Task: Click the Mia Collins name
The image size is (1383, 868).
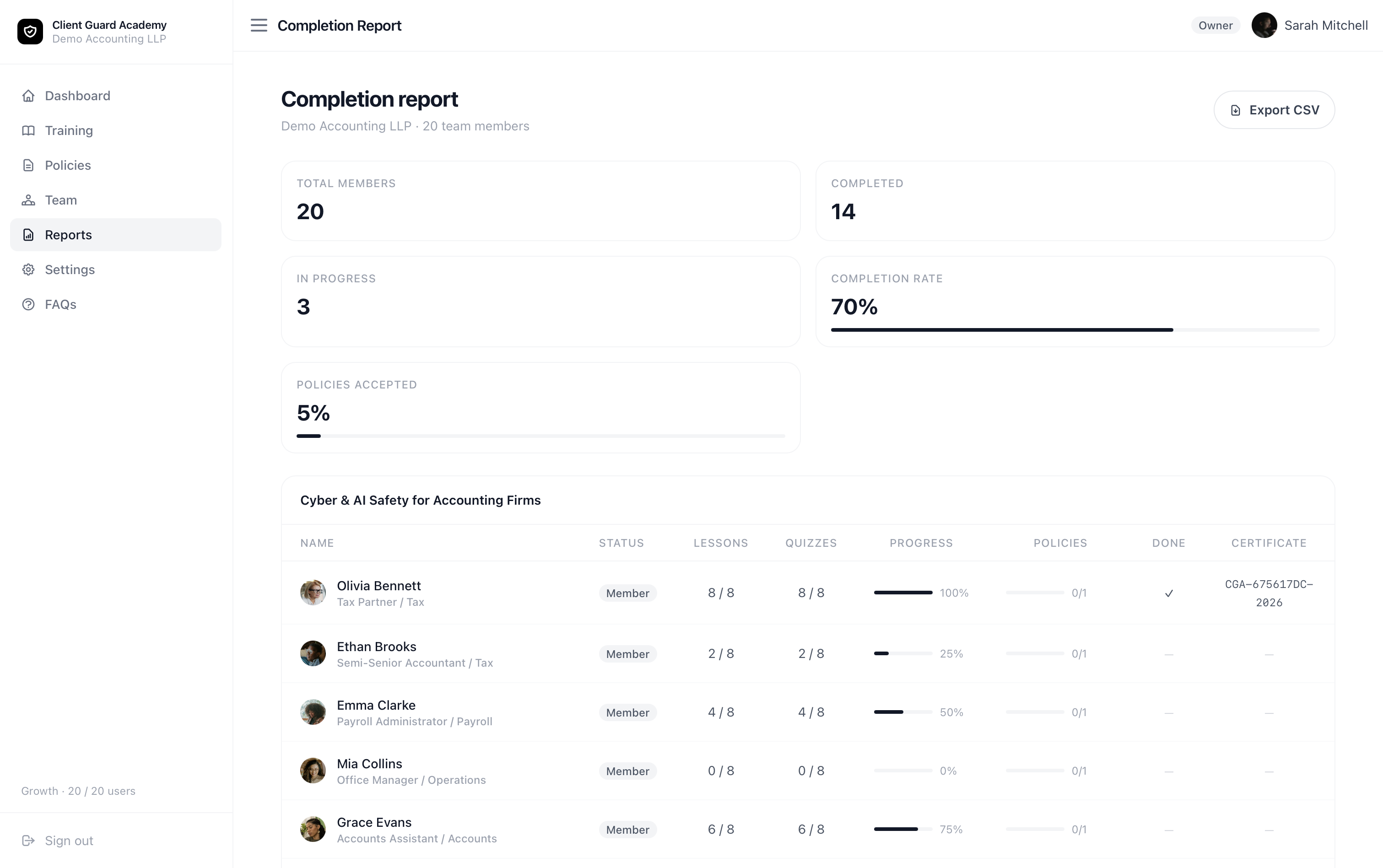Action: (369, 764)
